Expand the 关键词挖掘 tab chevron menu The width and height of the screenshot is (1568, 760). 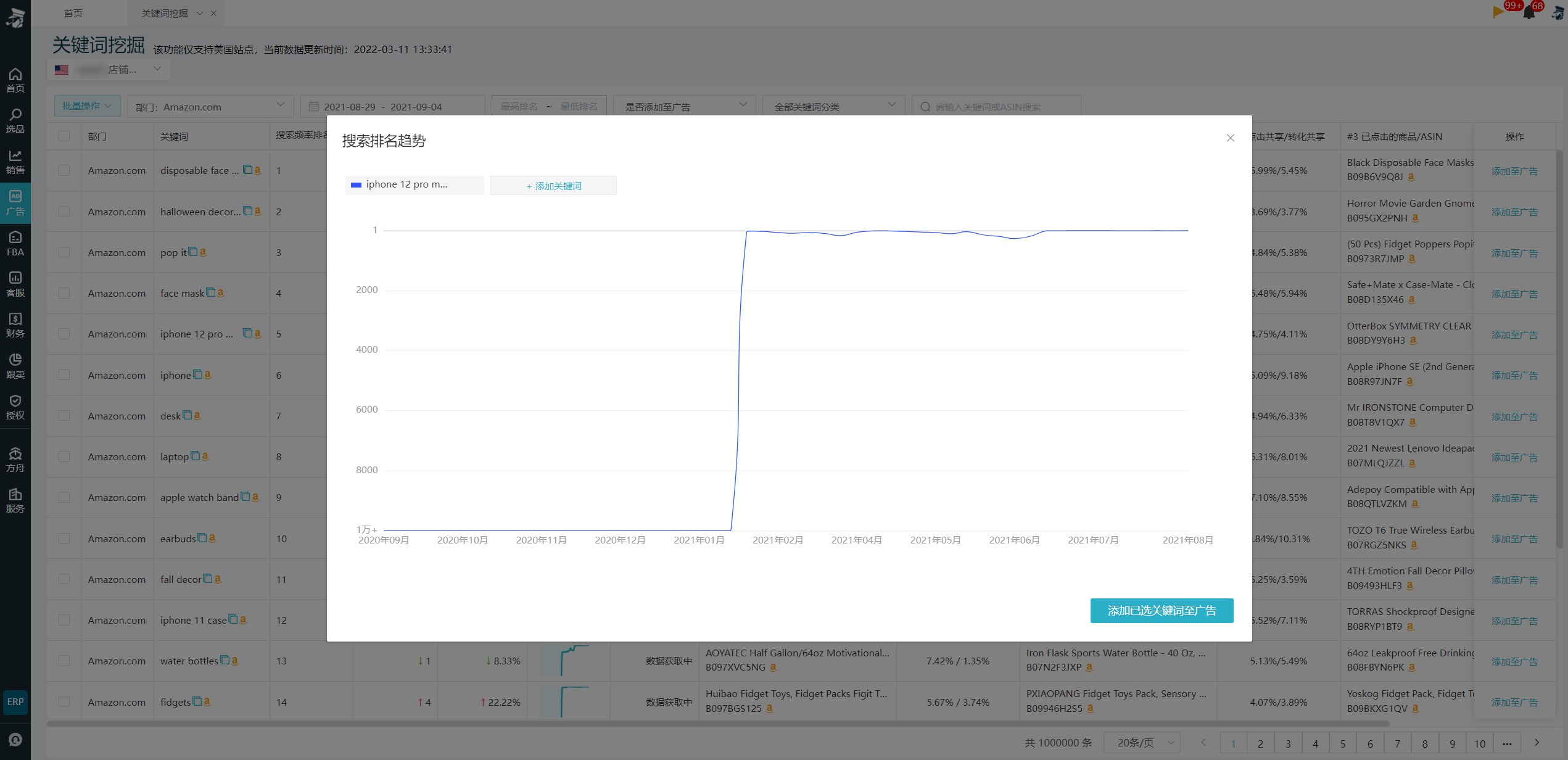coord(200,13)
